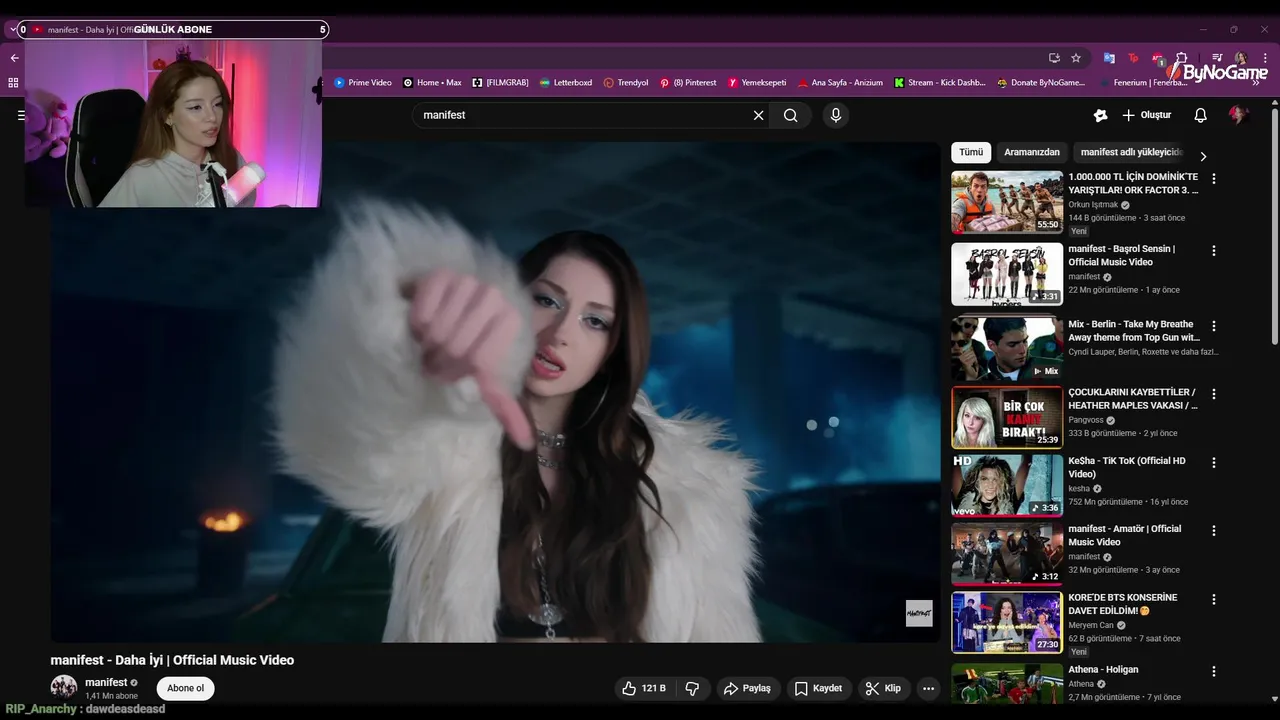Open options menu for Çocuklarını Kaybettiler video
1280x720 pixels.
(x=1214, y=394)
